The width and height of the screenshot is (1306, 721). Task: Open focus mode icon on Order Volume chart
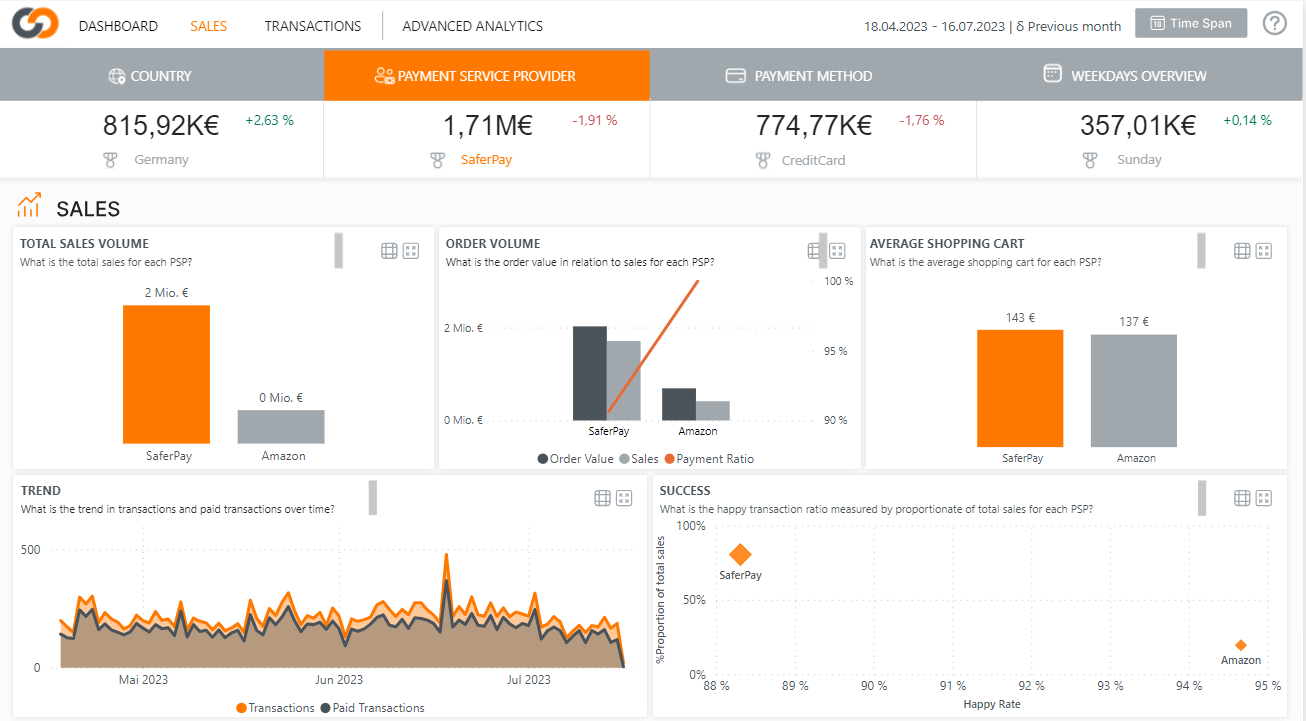pos(838,251)
